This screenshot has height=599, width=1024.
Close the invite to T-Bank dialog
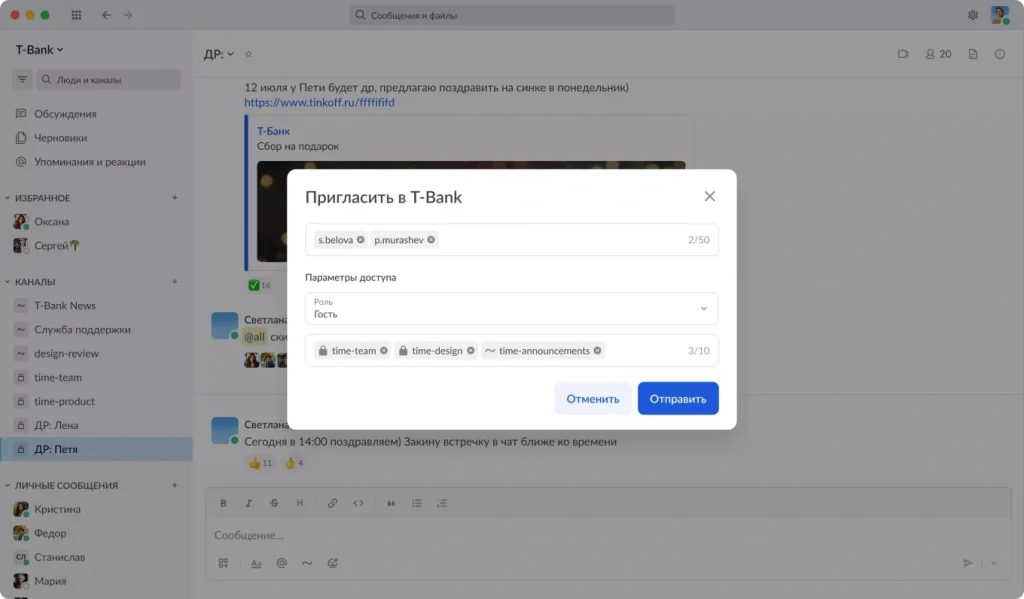pyautogui.click(x=710, y=196)
